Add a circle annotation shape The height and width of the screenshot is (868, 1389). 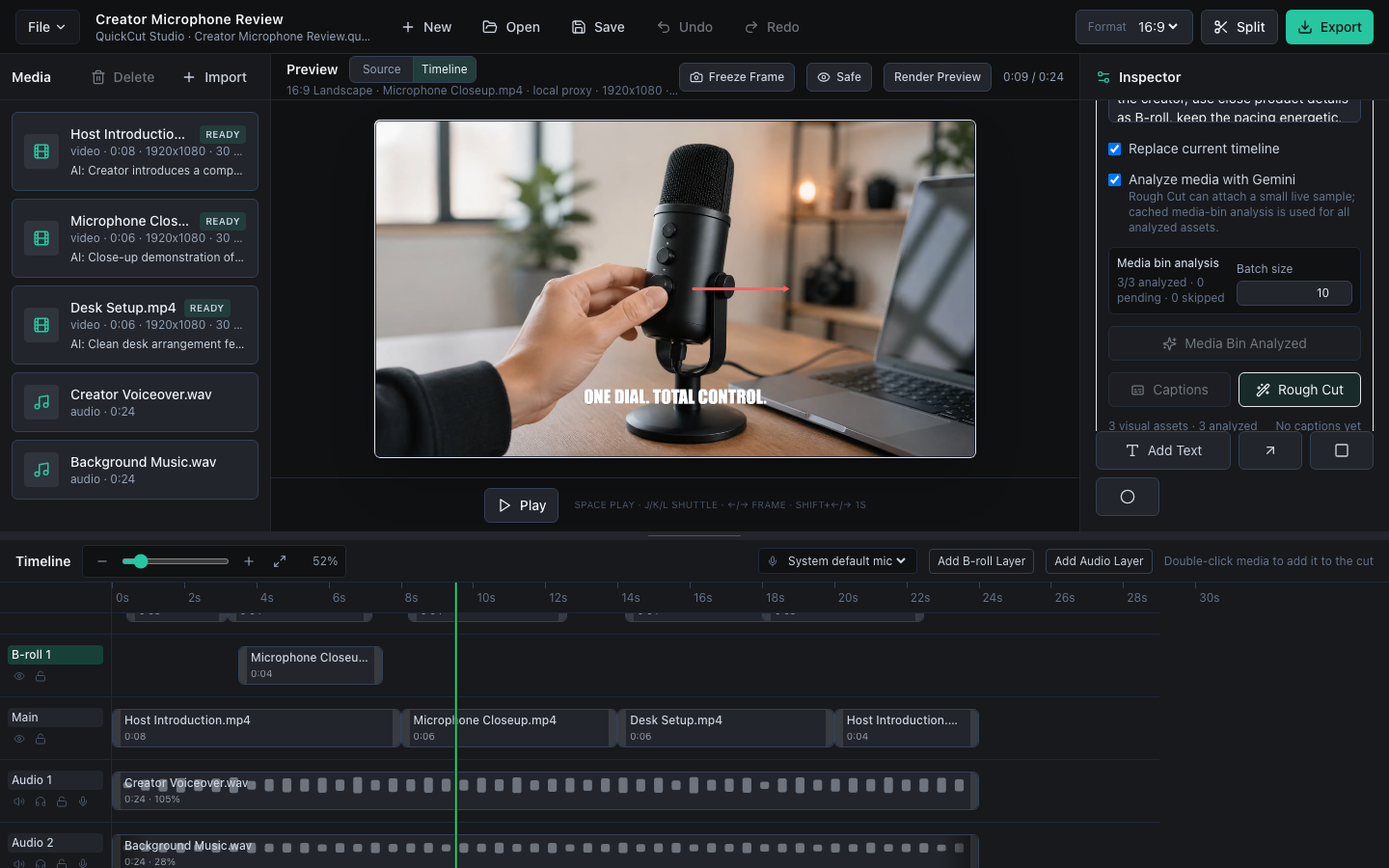pyautogui.click(x=1128, y=497)
